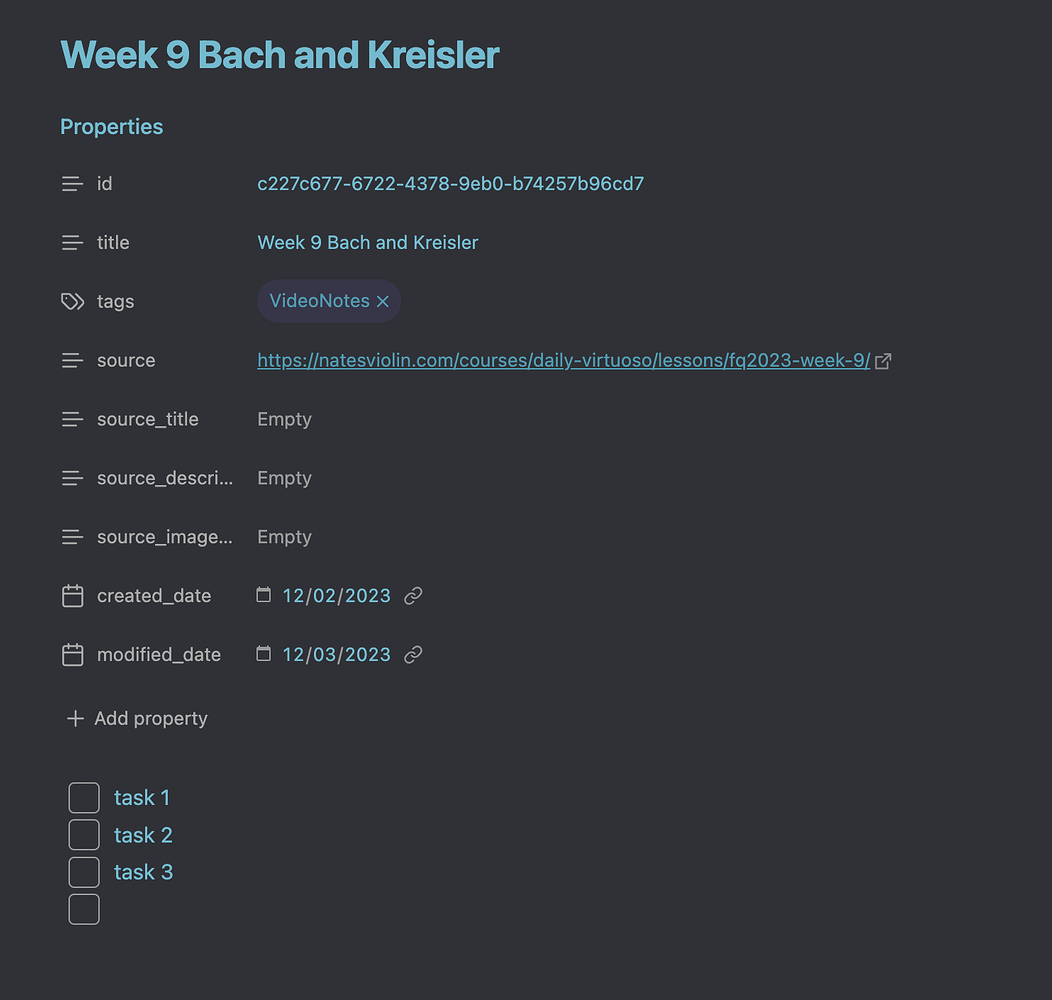The image size is (1052, 1000).
Task: Open the natesviolin.com source link
Action: [x=560, y=360]
